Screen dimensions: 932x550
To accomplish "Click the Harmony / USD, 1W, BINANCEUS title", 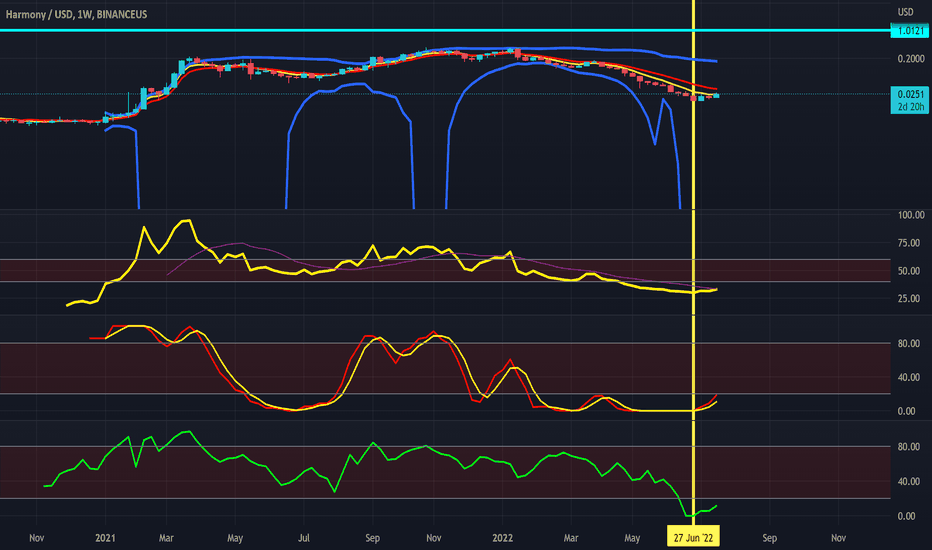I will tap(76, 14).
